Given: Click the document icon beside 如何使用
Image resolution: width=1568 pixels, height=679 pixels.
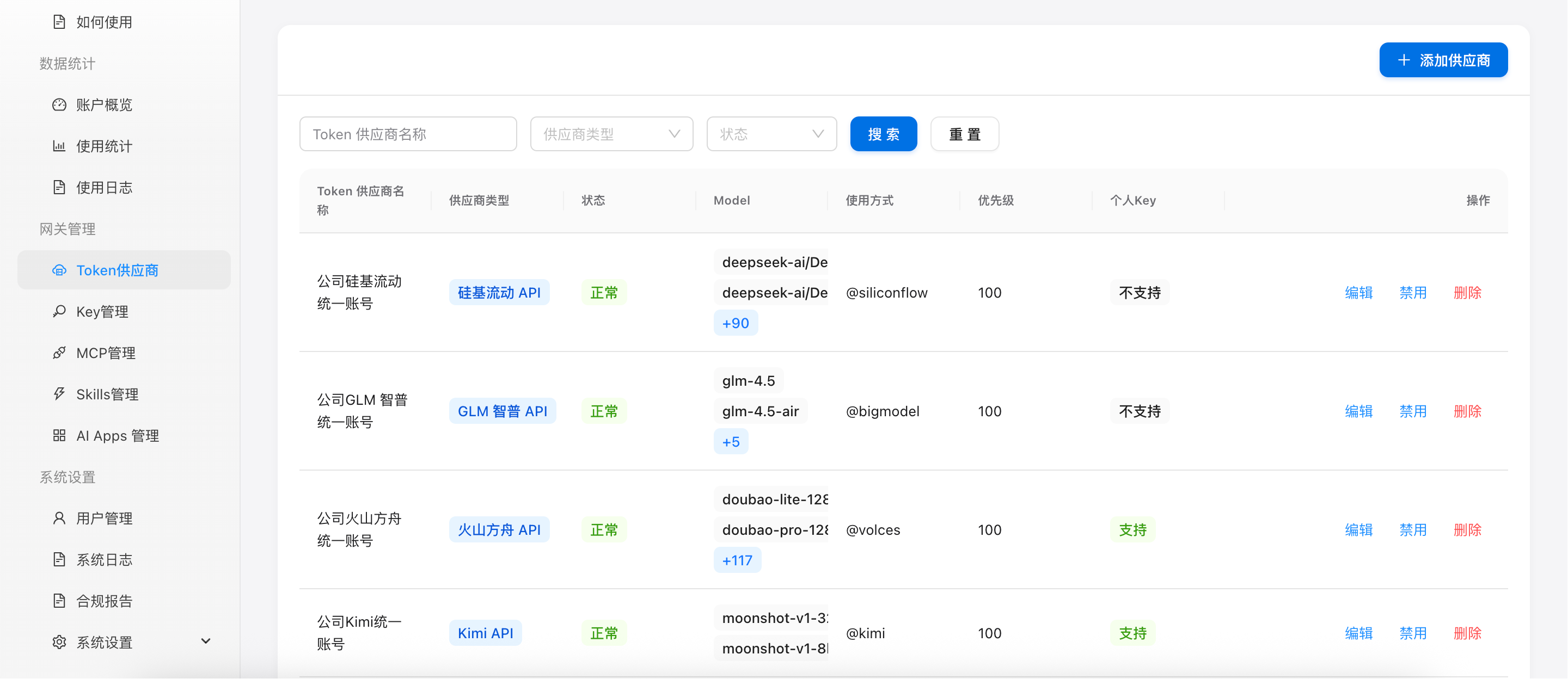Looking at the screenshot, I should click(59, 22).
